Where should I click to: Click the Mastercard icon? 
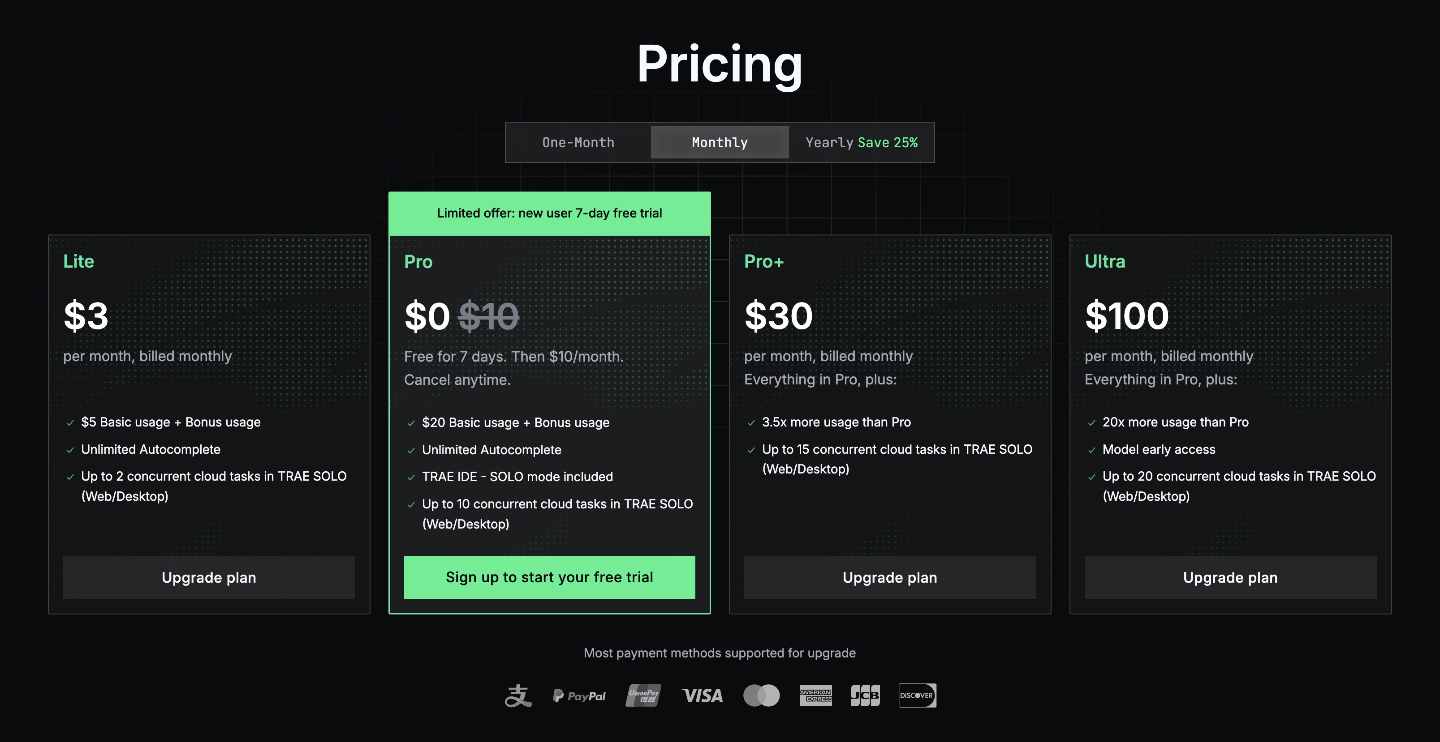point(761,696)
